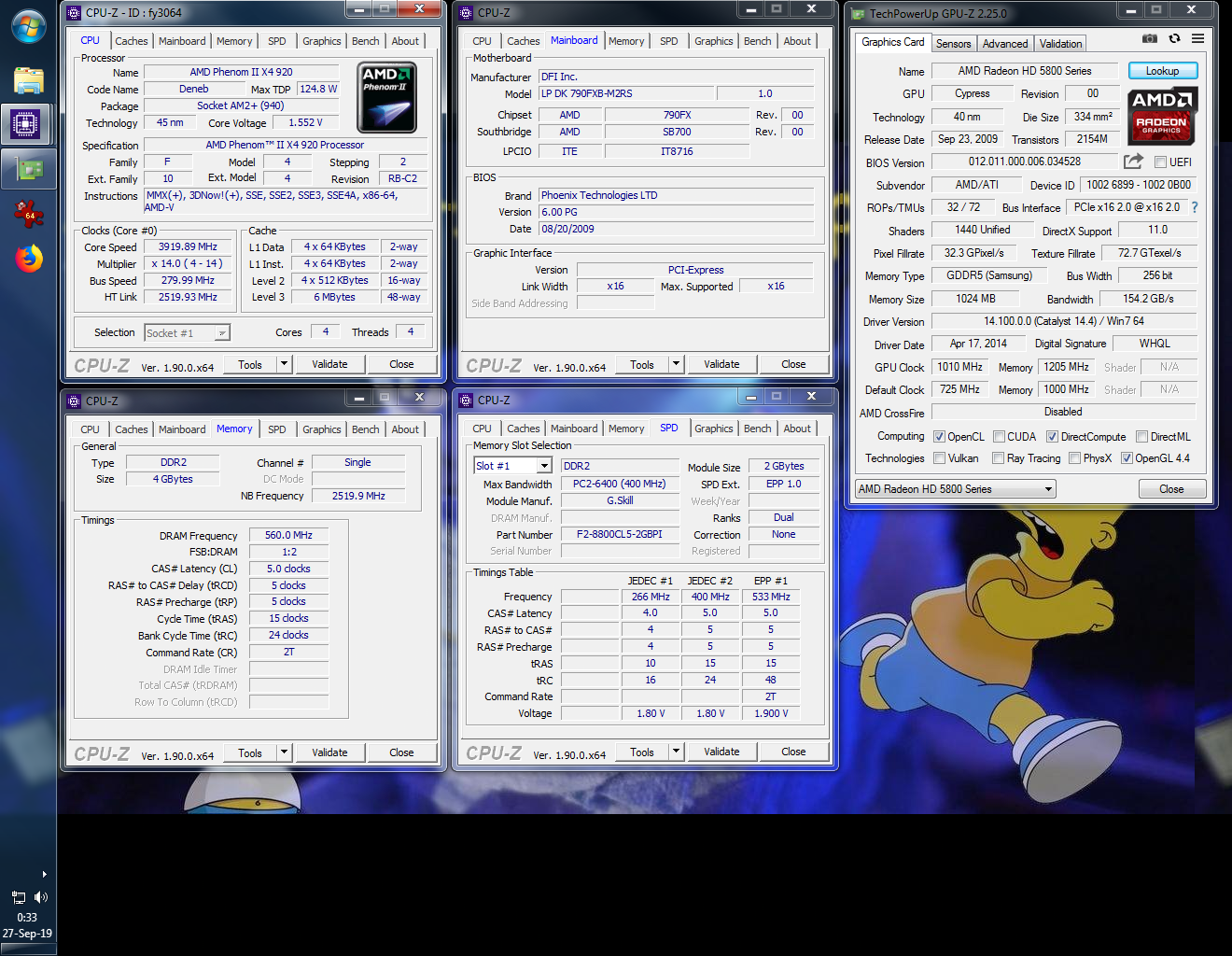The height and width of the screenshot is (956, 1232).
Task: Toggle the CUDA checkbox
Action: pyautogui.click(x=999, y=436)
